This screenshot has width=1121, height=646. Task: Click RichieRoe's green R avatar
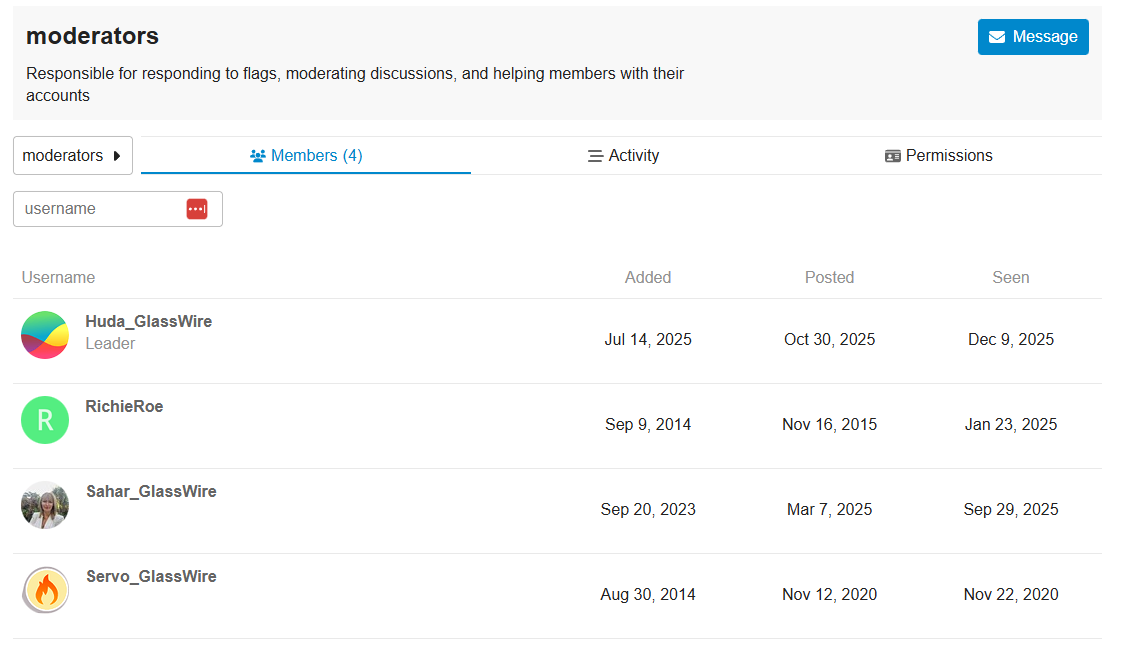[x=45, y=420]
